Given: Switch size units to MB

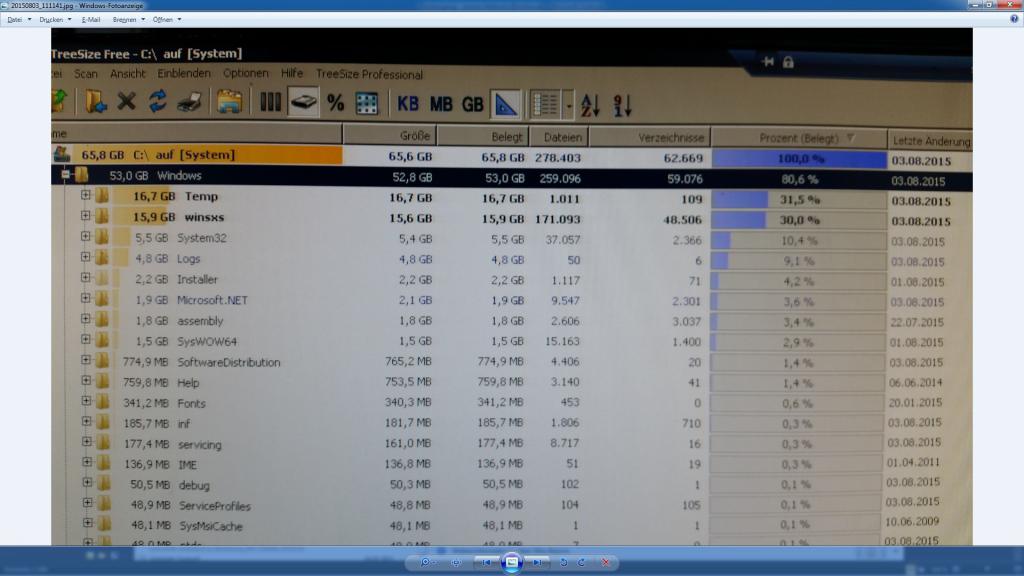Looking at the screenshot, I should coord(441,104).
